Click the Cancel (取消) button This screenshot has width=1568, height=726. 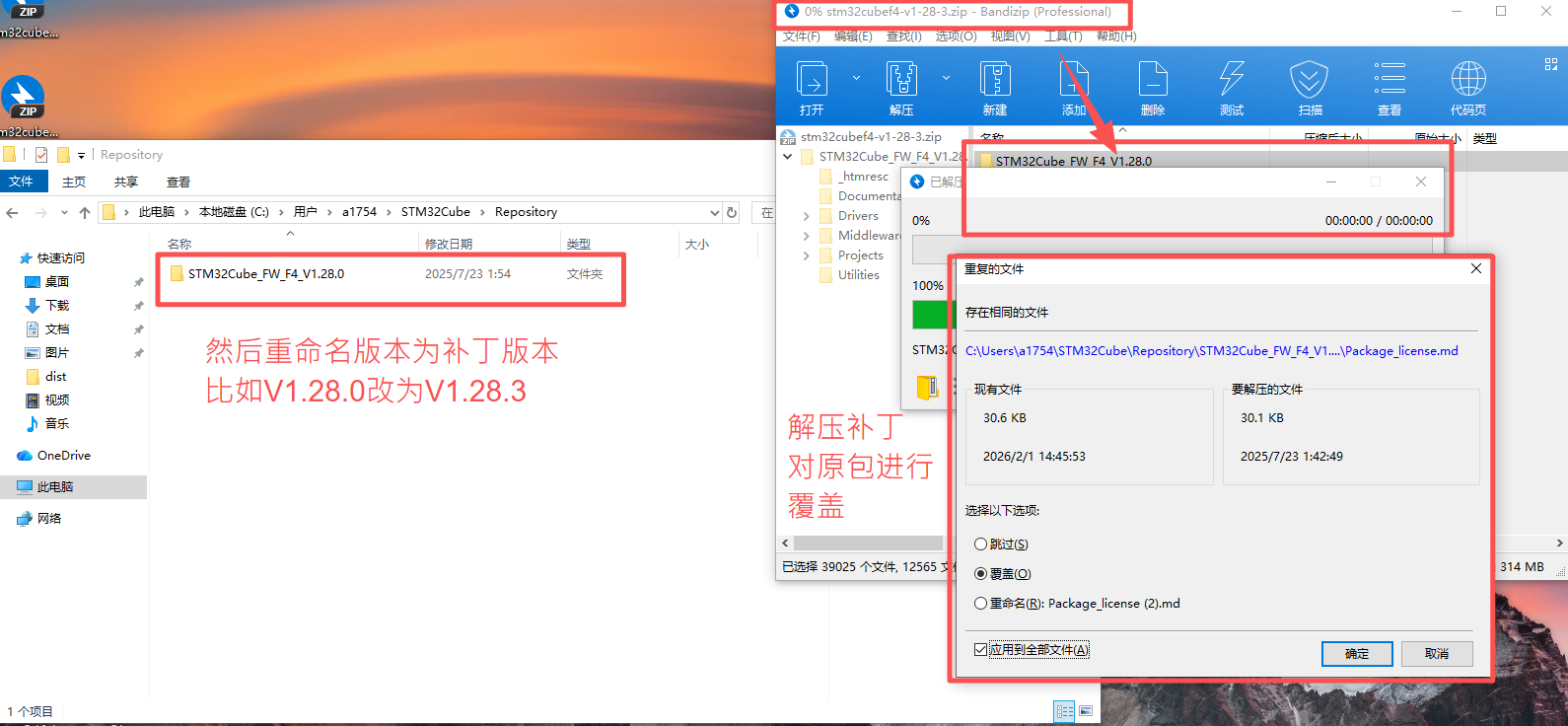1437,654
